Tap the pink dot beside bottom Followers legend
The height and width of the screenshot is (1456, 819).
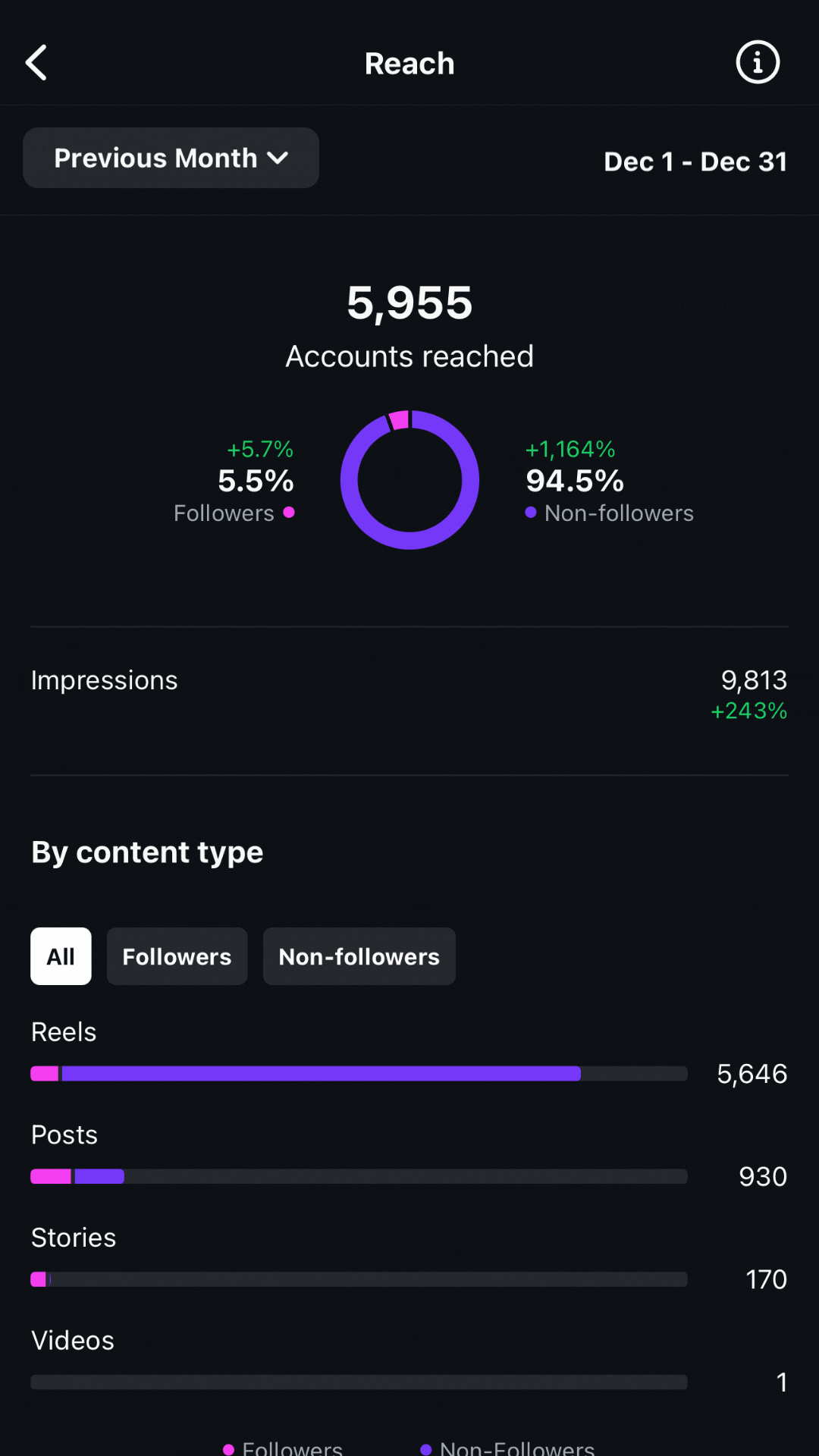pos(228,1449)
